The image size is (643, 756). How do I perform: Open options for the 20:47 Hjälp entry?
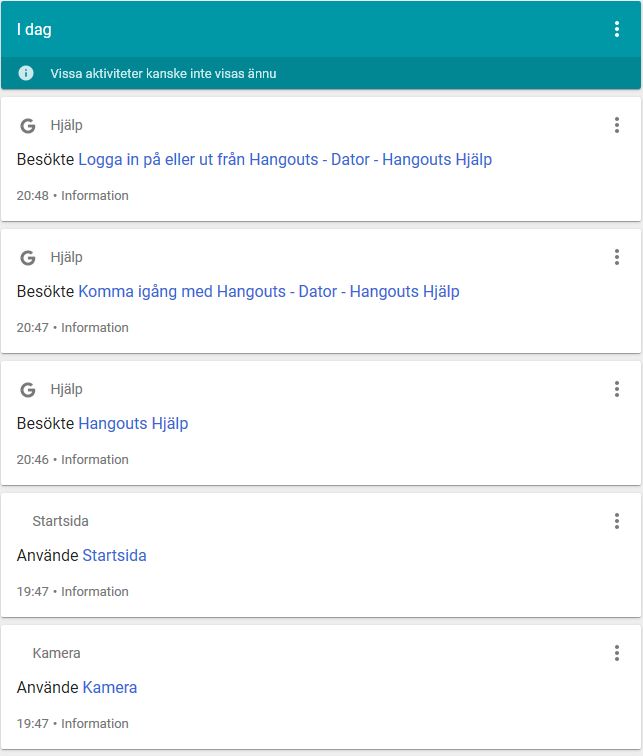click(616, 257)
